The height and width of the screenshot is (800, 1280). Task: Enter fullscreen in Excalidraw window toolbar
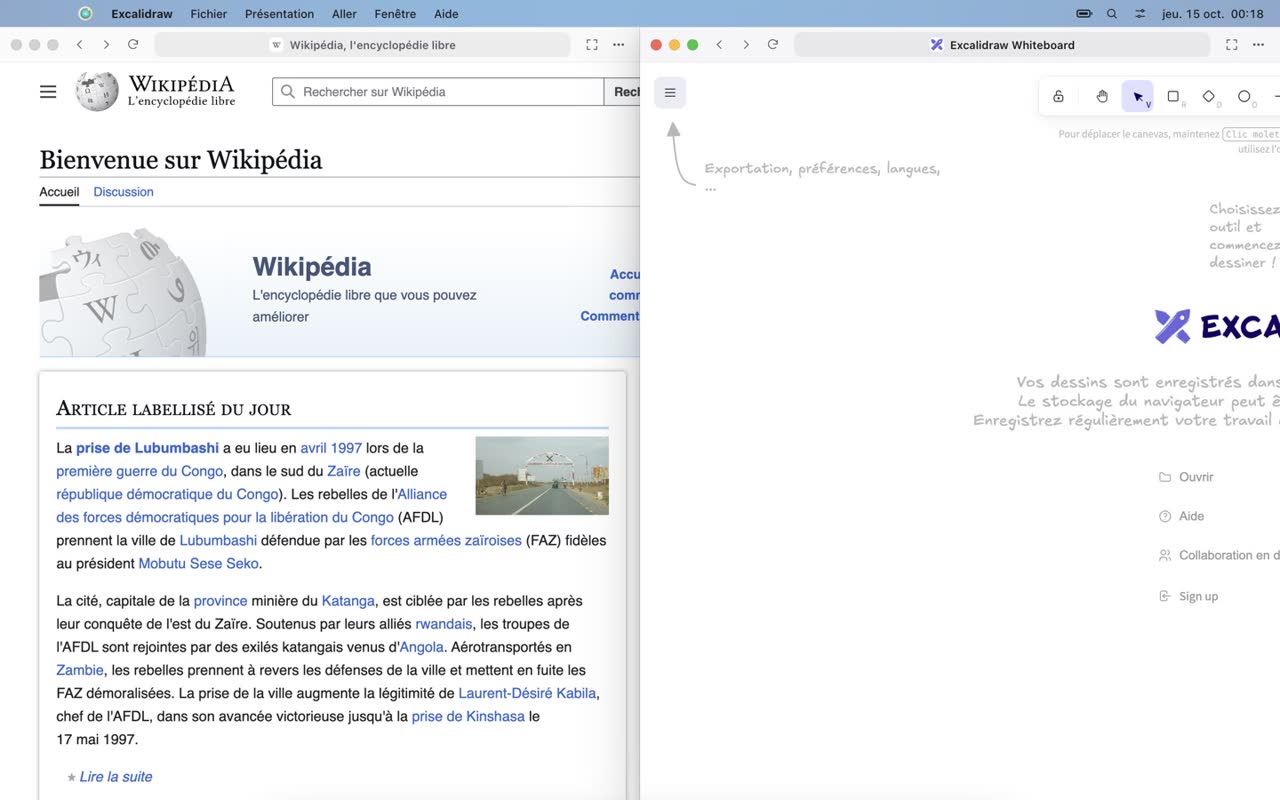[1232, 45]
